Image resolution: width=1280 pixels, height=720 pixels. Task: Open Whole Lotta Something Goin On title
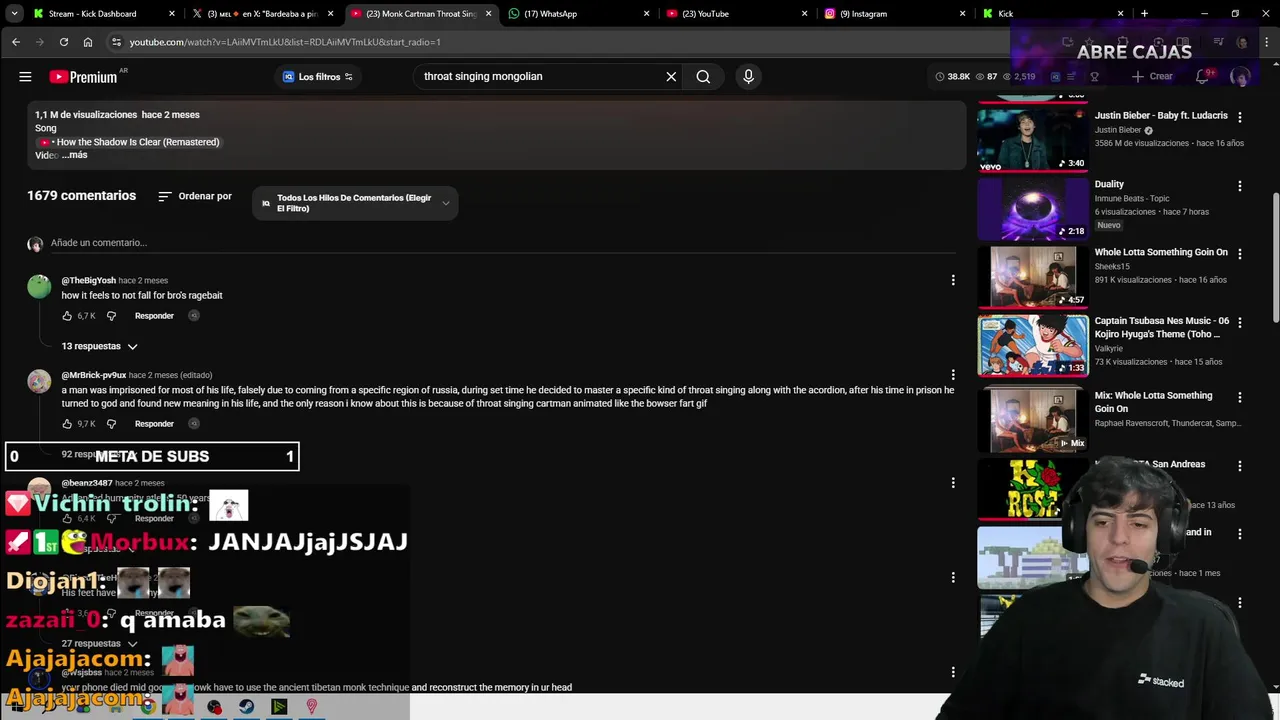pyautogui.click(x=1161, y=253)
